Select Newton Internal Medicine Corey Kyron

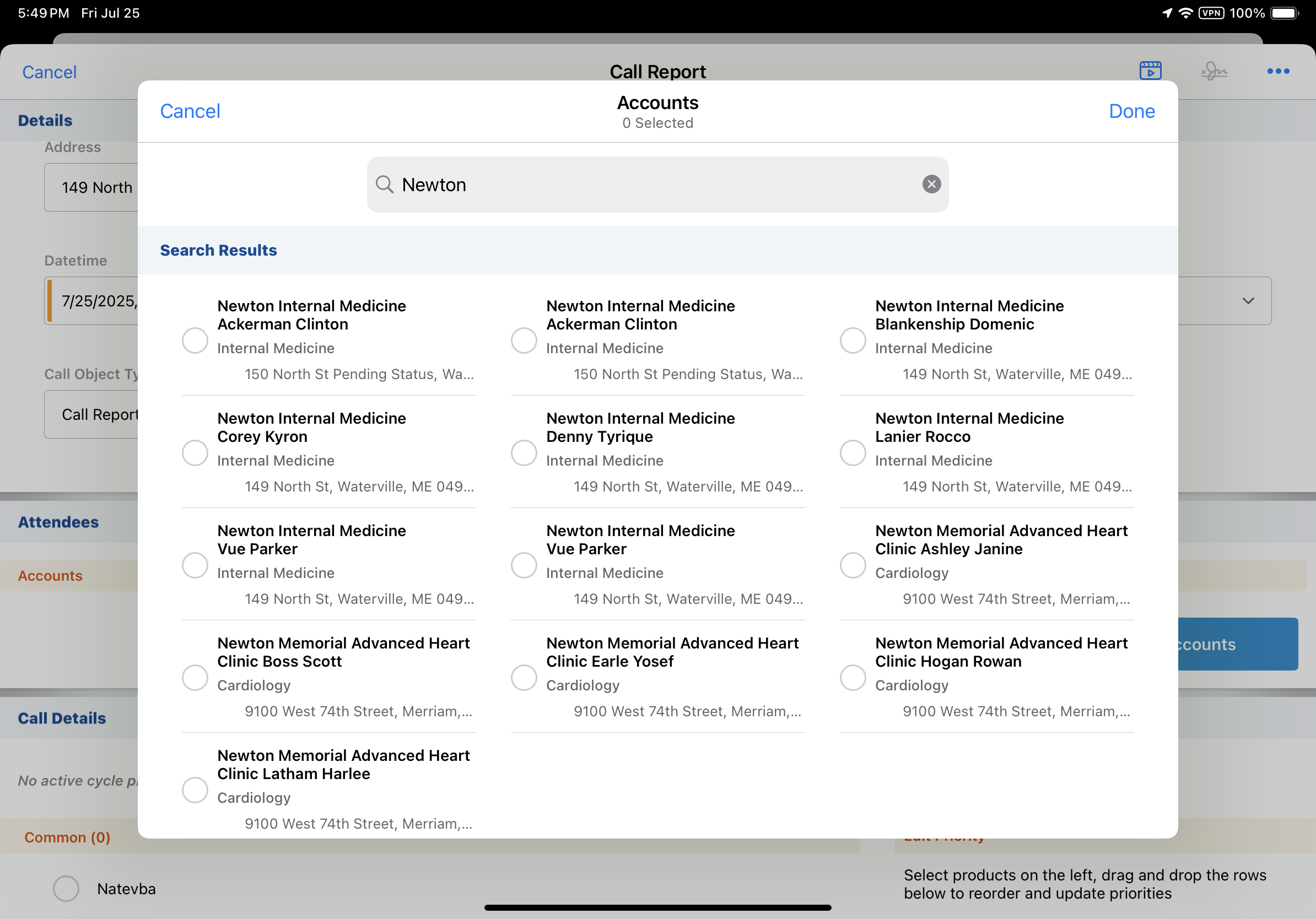195,453
